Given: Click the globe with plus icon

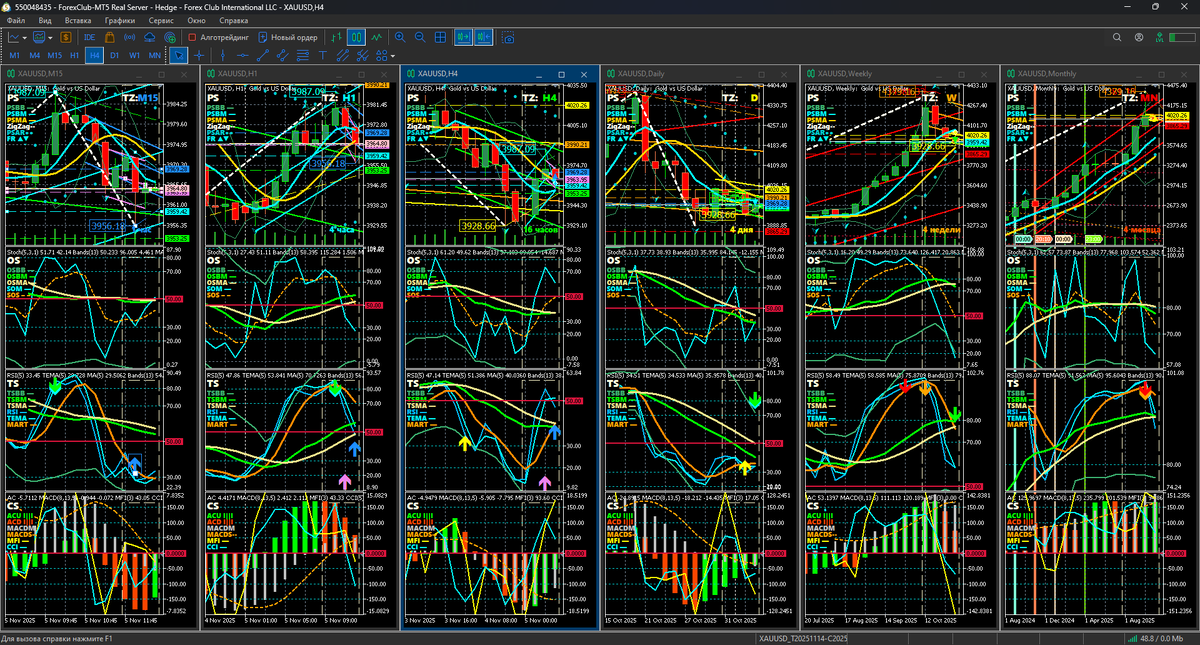Looking at the screenshot, I should click(170, 37).
